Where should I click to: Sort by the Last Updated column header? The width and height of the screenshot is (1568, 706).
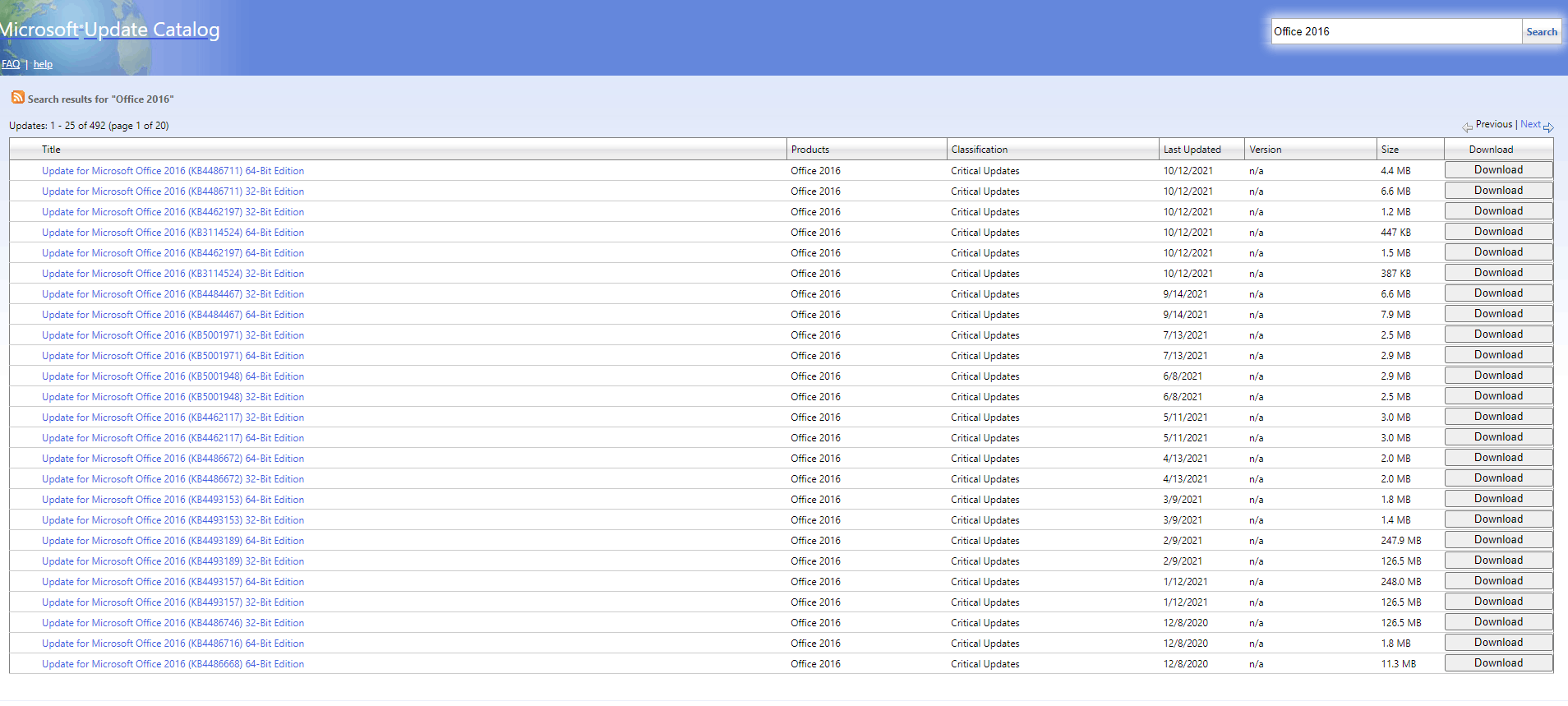[x=1192, y=150]
